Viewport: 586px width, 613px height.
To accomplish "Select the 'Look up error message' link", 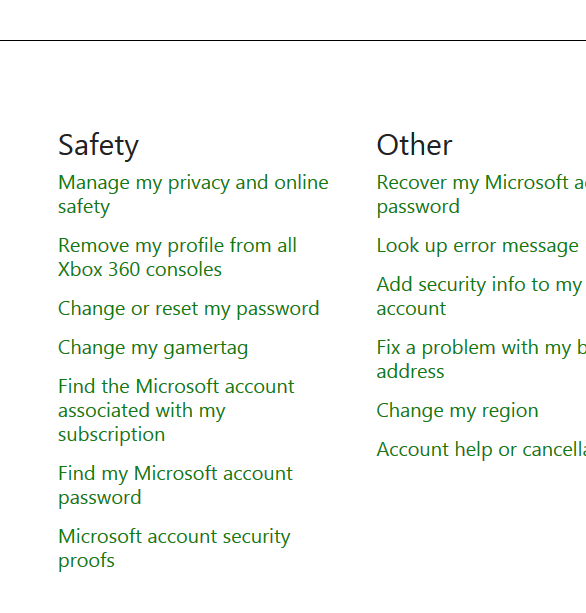I will pyautogui.click(x=477, y=246).
